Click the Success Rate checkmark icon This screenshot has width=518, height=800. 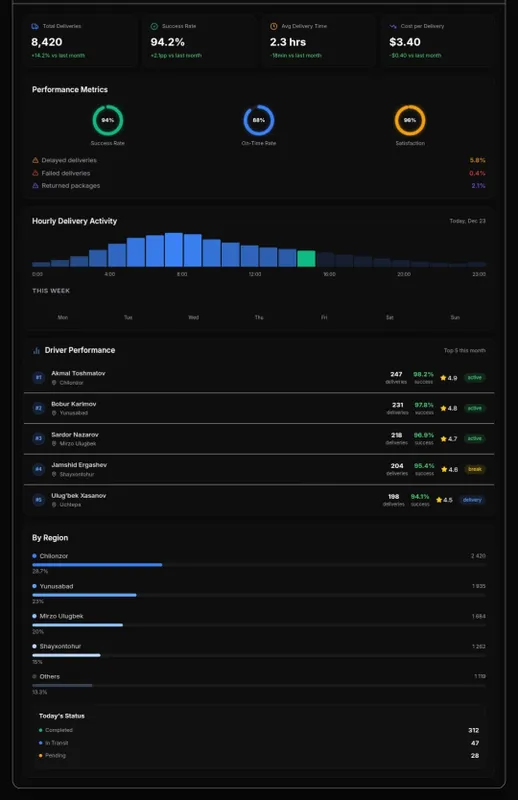154,26
